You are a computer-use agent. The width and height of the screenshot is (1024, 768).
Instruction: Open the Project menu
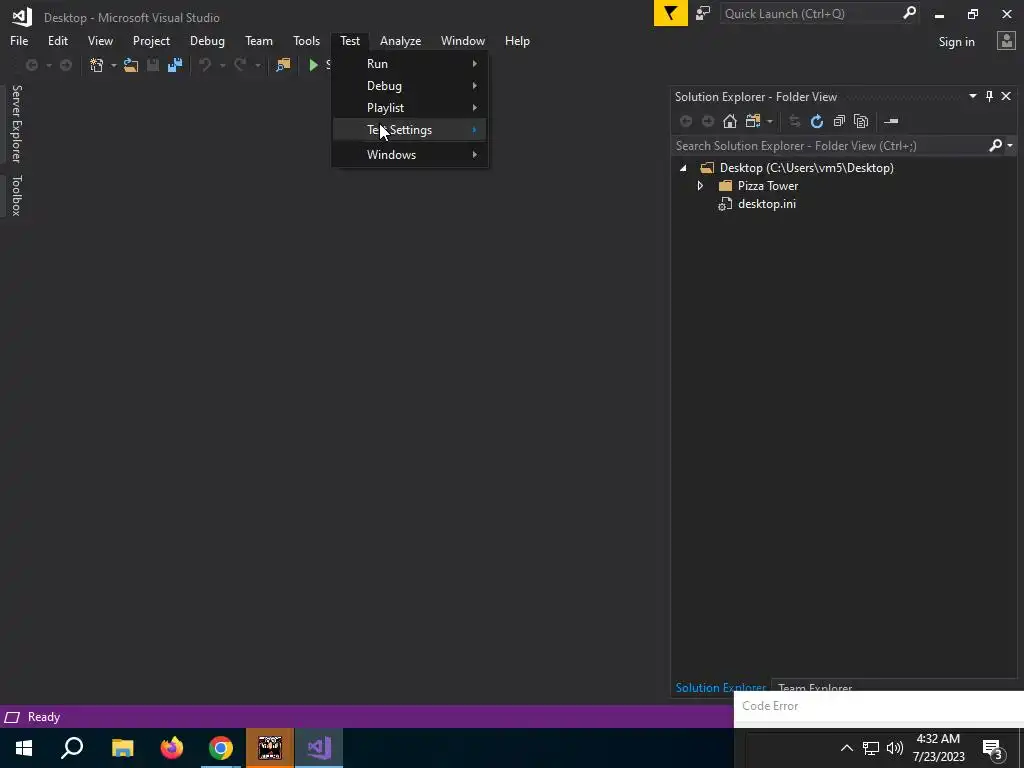[x=151, y=40]
